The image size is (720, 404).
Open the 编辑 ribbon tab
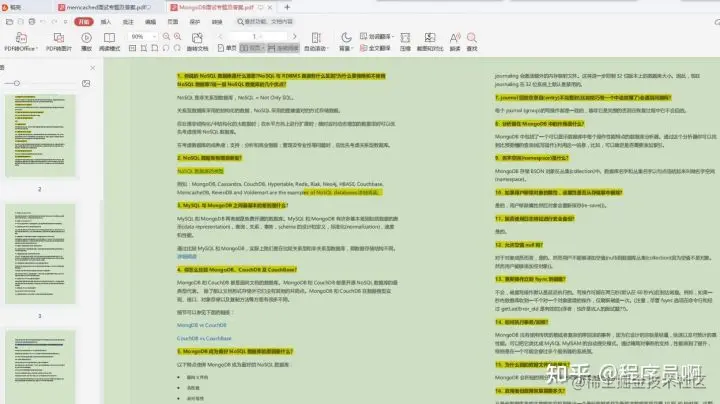151,22
